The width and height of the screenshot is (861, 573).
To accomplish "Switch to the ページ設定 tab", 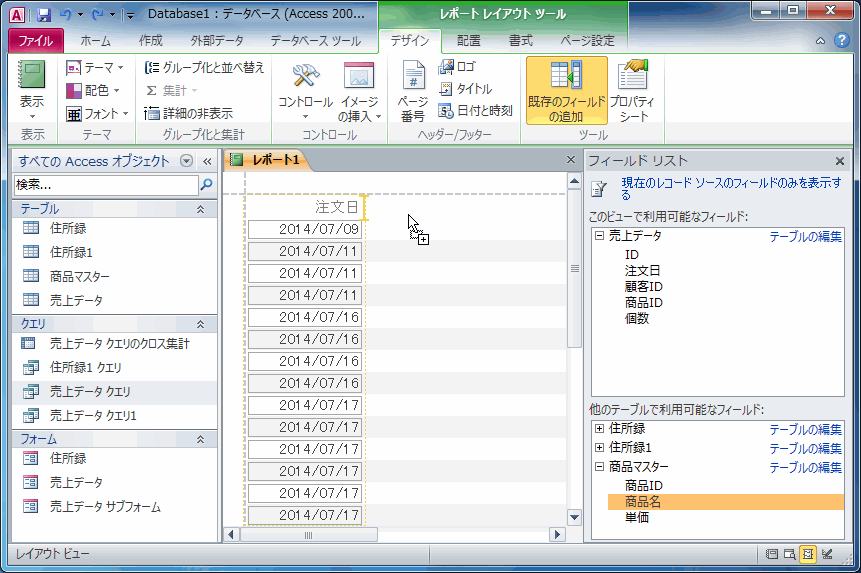I will 587,41.
